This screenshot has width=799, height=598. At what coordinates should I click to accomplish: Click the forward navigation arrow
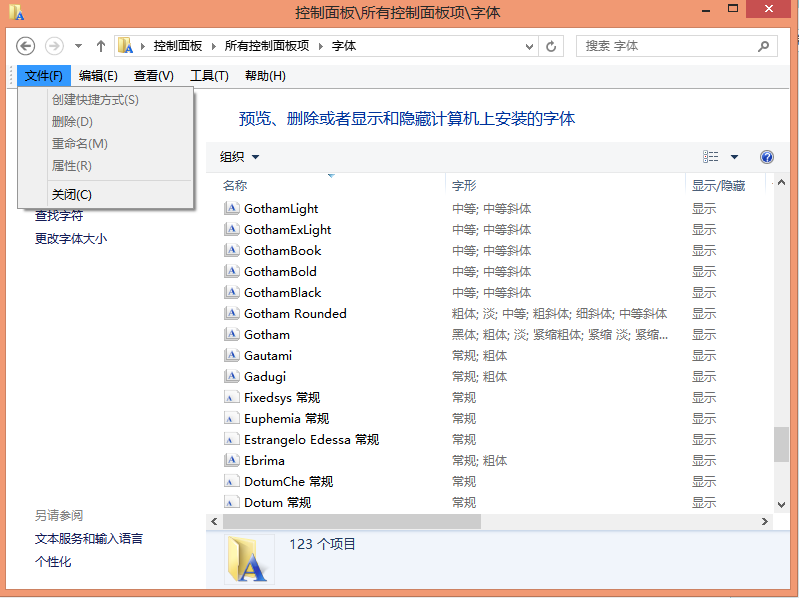tap(54, 46)
